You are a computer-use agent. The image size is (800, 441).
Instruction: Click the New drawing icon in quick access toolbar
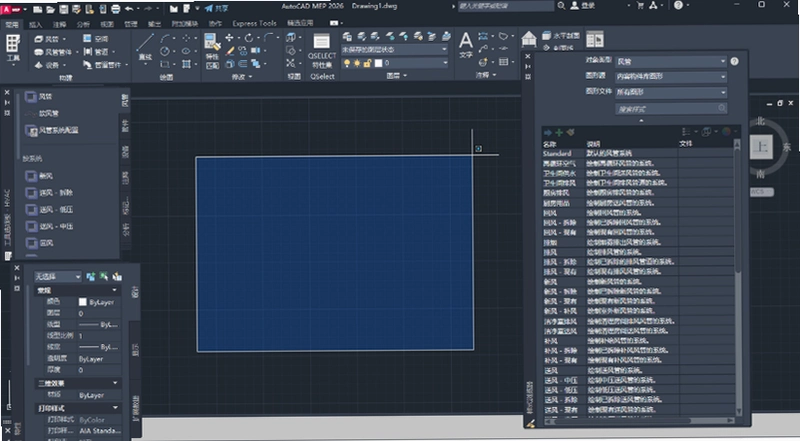point(38,9)
